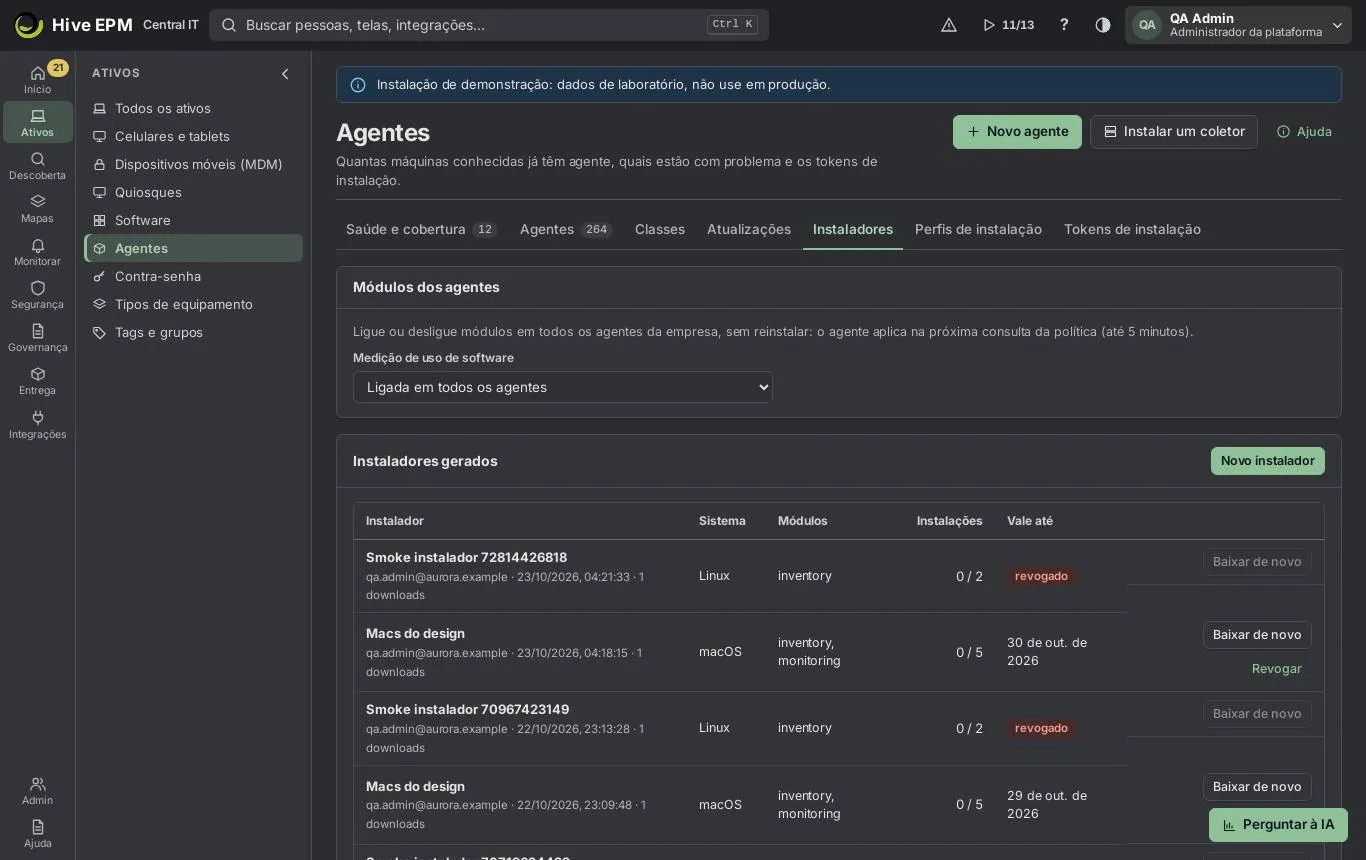Select Contra-senha in sidebar

pyautogui.click(x=193, y=276)
